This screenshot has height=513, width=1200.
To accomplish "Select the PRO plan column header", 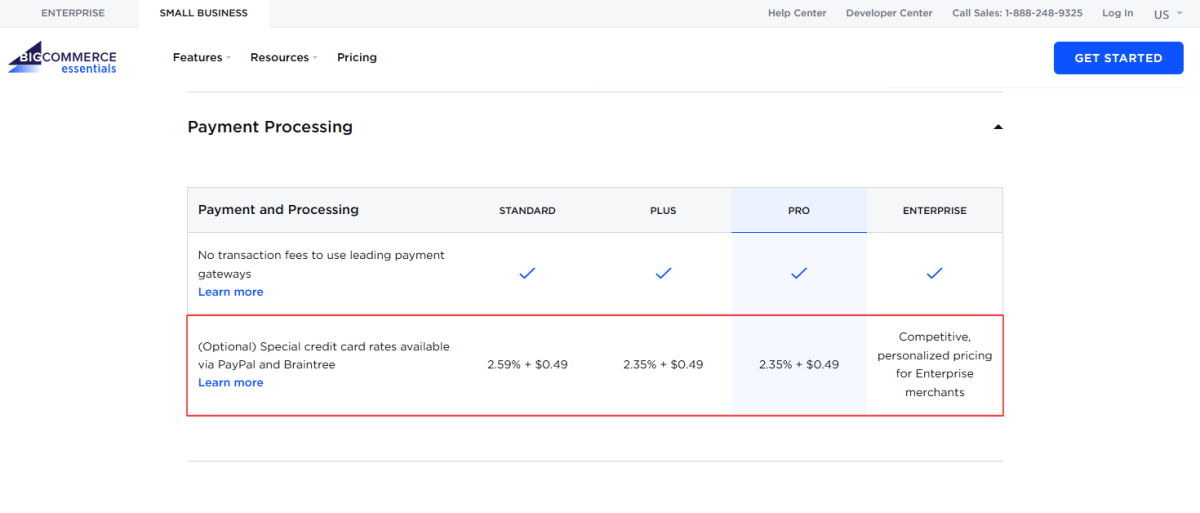I will tap(799, 211).
